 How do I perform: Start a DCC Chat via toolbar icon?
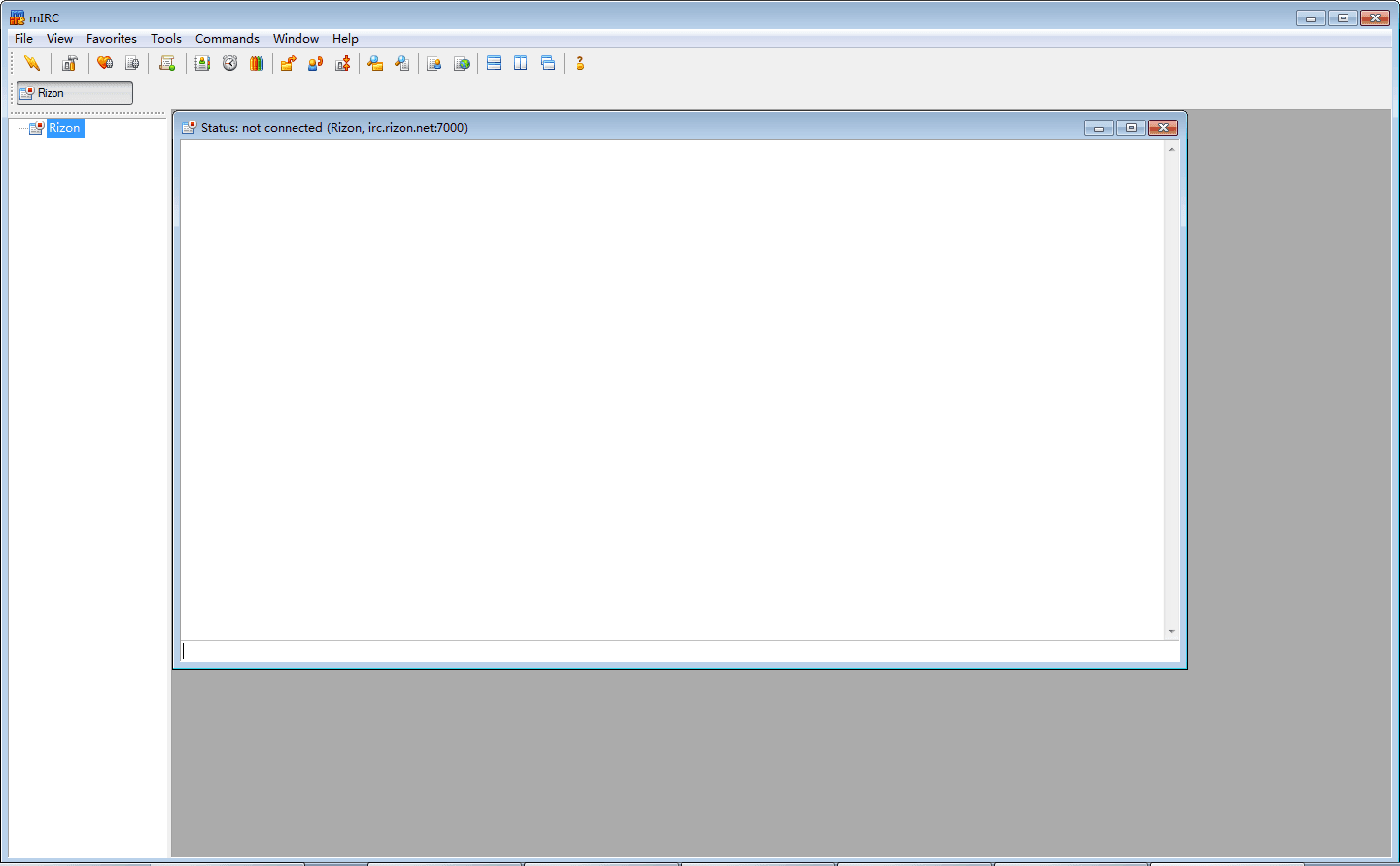point(315,63)
